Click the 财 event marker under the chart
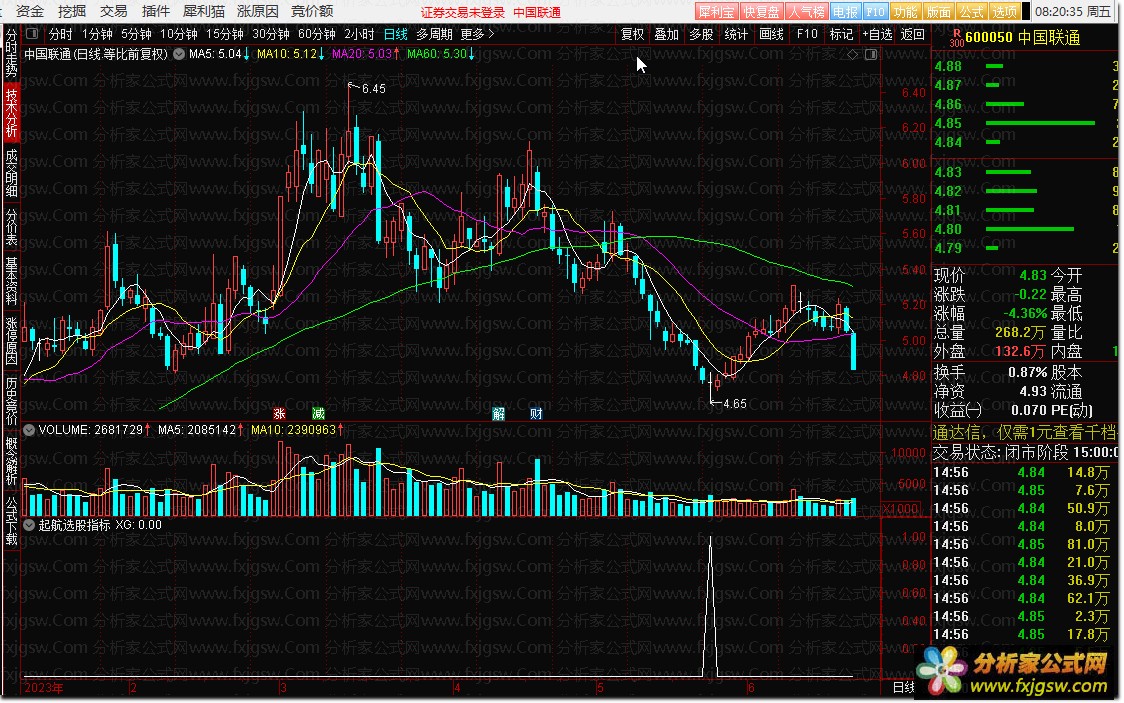This screenshot has width=1124, height=703. coord(535,413)
